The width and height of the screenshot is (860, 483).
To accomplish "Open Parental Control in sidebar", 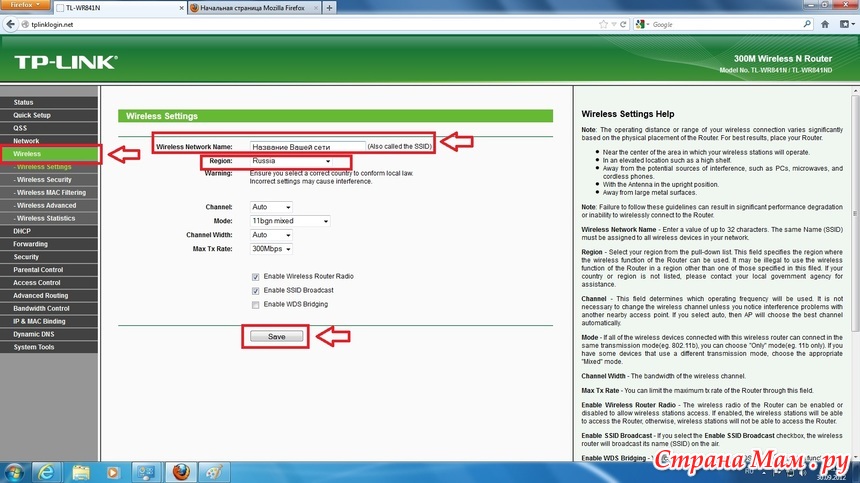I will tap(49, 270).
